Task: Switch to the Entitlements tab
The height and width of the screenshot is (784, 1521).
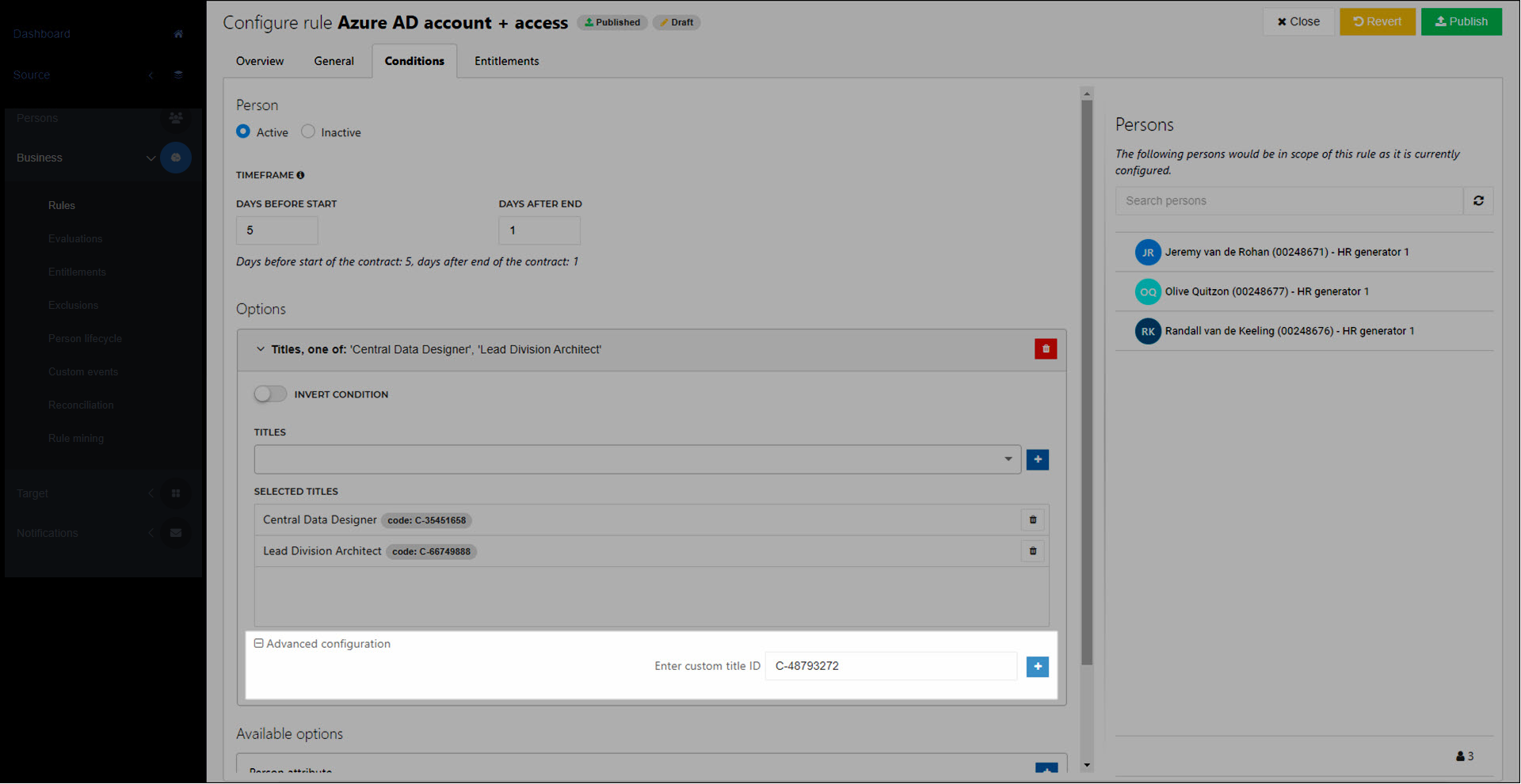Action: (x=506, y=61)
